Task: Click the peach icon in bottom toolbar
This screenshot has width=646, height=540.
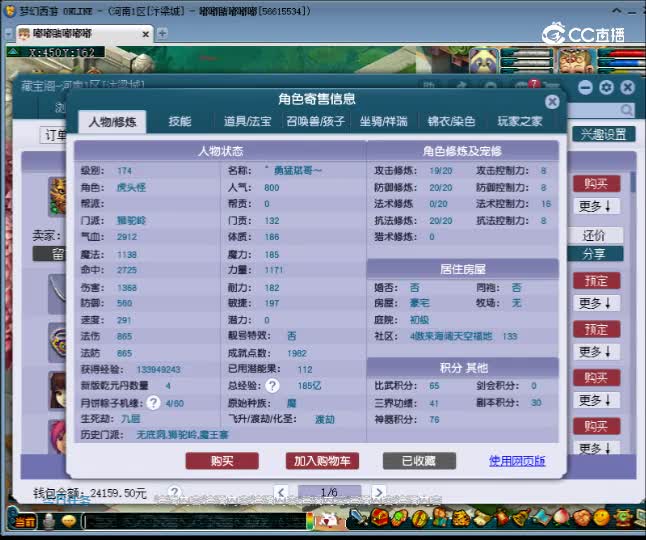Action: tap(561, 517)
